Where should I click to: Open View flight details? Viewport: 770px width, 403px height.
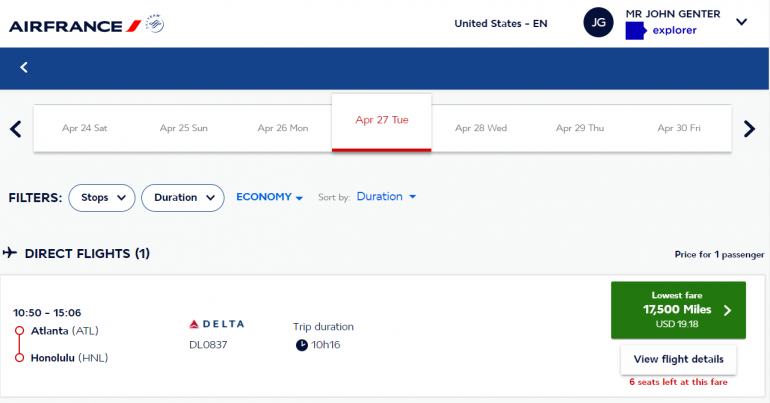[x=678, y=360]
